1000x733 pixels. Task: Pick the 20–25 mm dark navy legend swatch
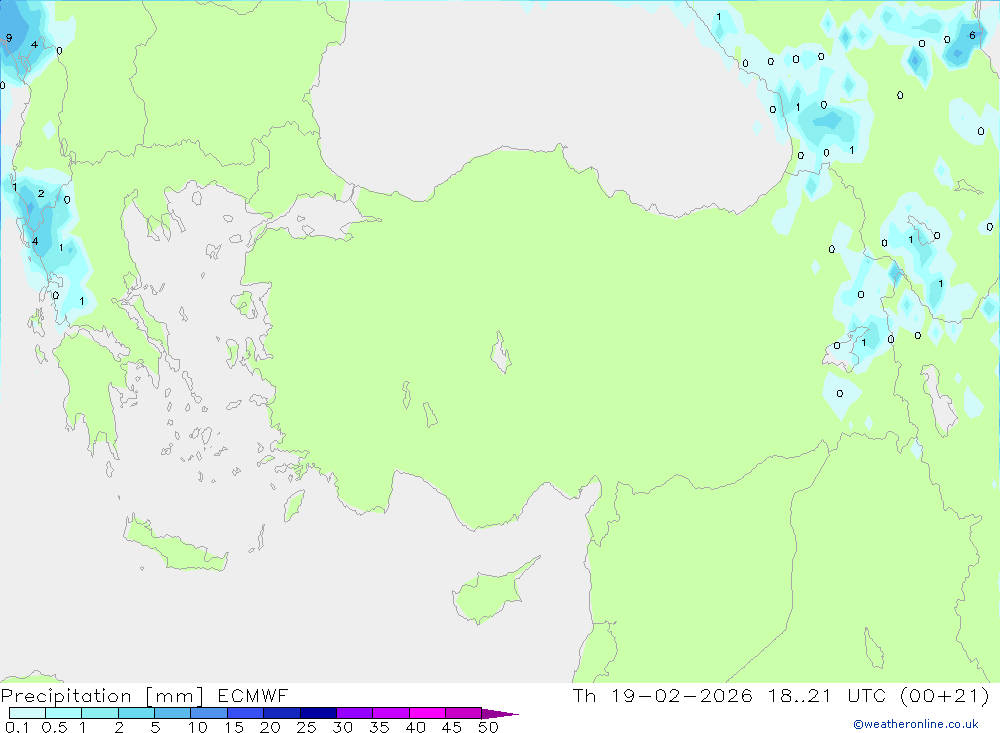click(281, 713)
